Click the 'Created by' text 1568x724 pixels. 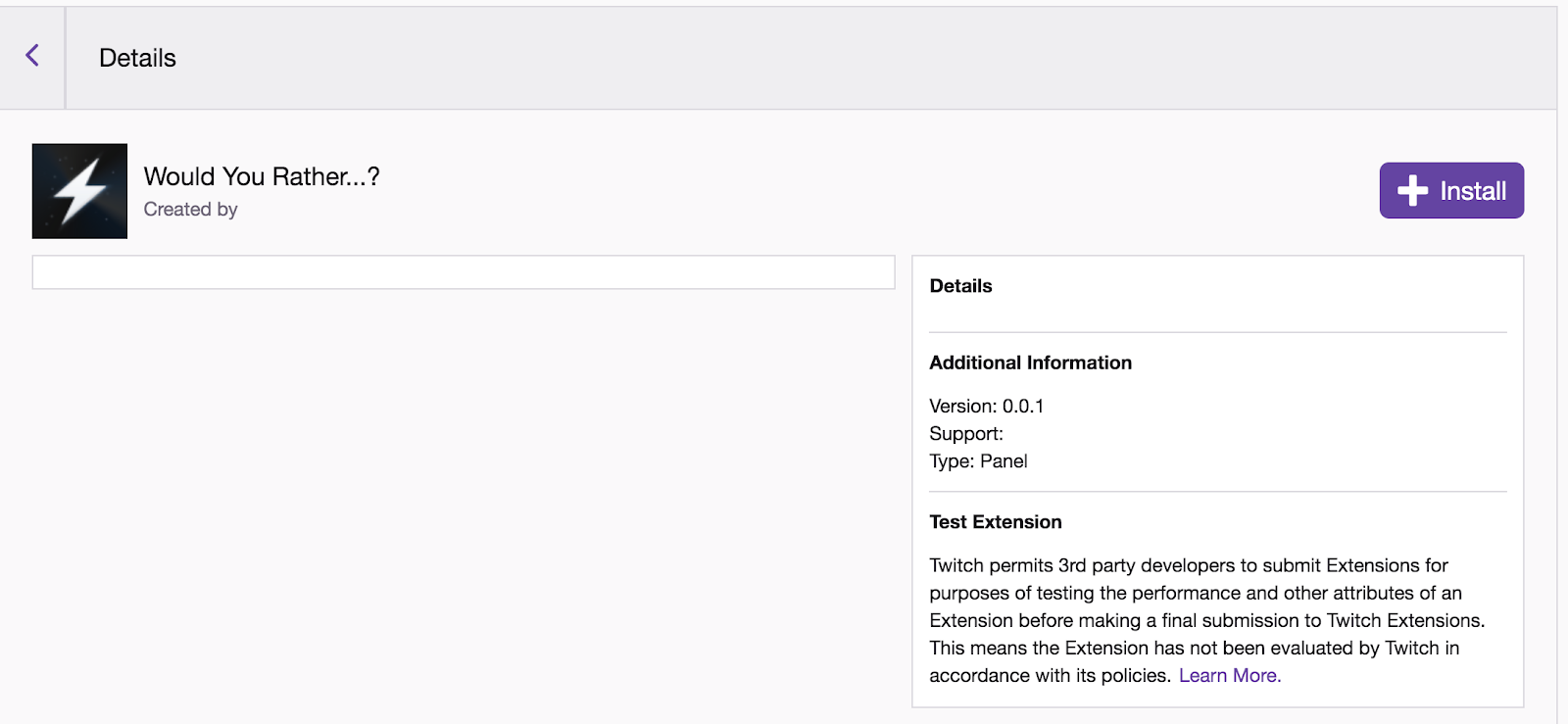(x=191, y=210)
